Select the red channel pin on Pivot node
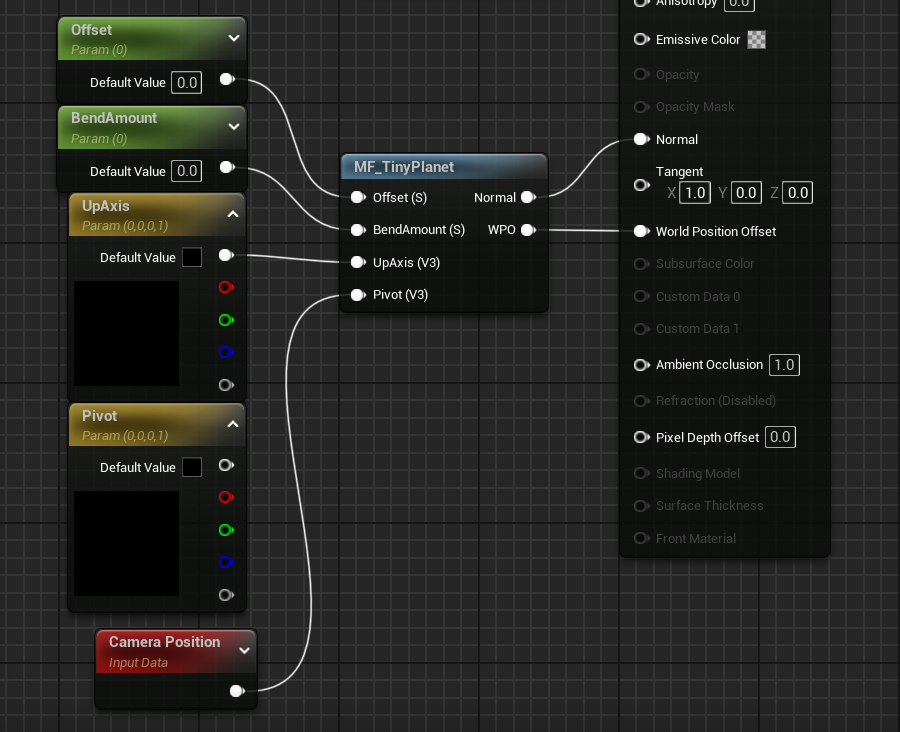 [226, 497]
